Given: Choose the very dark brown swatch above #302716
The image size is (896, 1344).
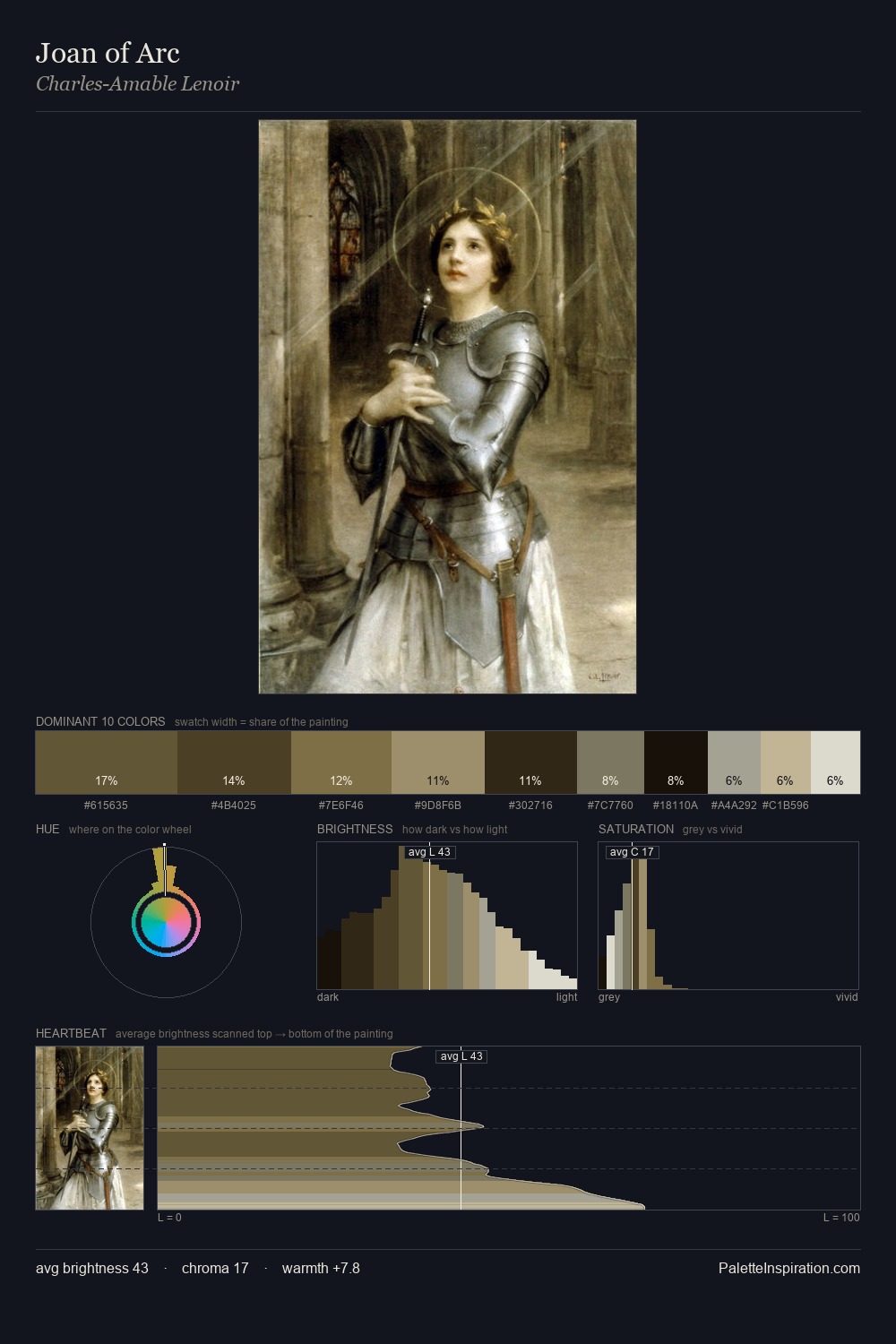Looking at the screenshot, I should tap(530, 762).
